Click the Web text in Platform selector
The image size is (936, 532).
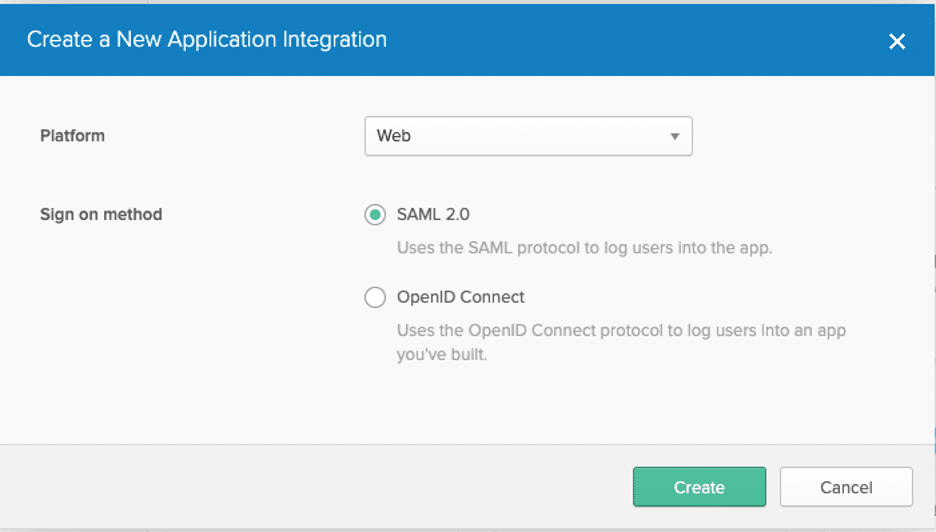point(394,136)
